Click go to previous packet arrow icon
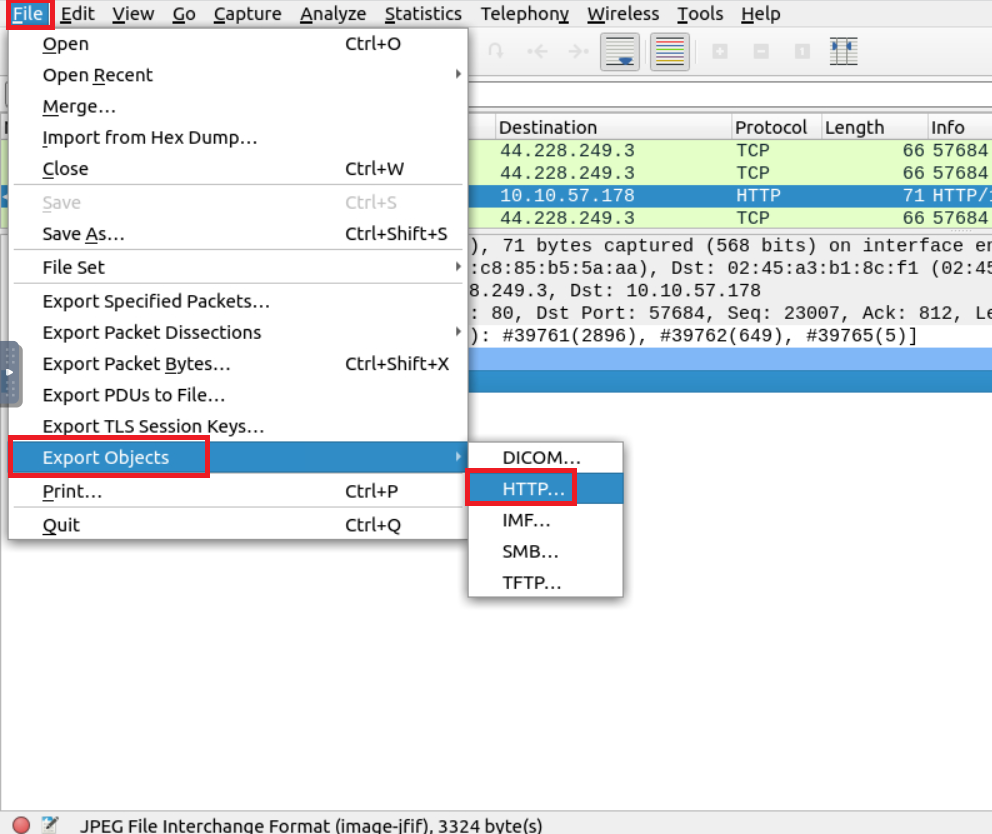This screenshot has height=834, width=992. 537,52
